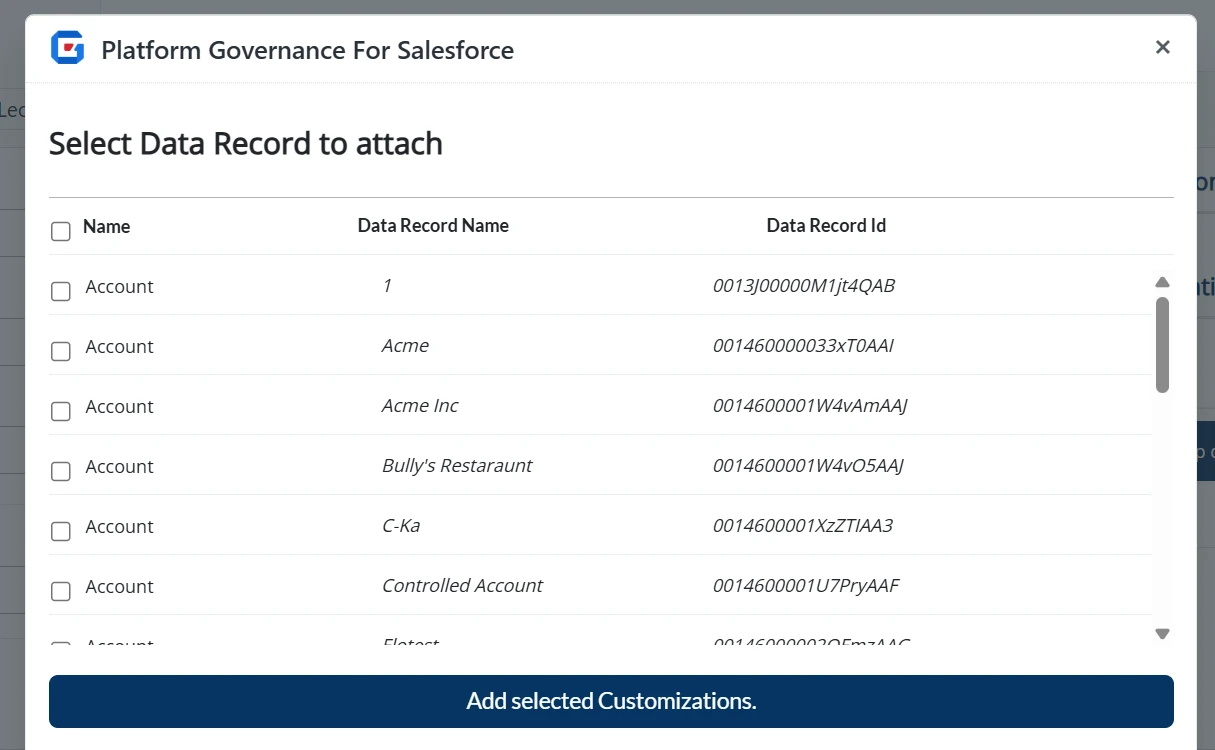Click the Data Record Id column header
Viewport: 1215px width, 750px height.
pyautogui.click(x=826, y=226)
